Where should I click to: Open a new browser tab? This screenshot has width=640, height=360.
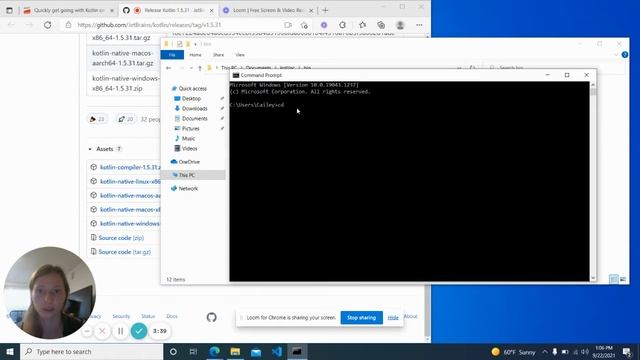(325, 10)
